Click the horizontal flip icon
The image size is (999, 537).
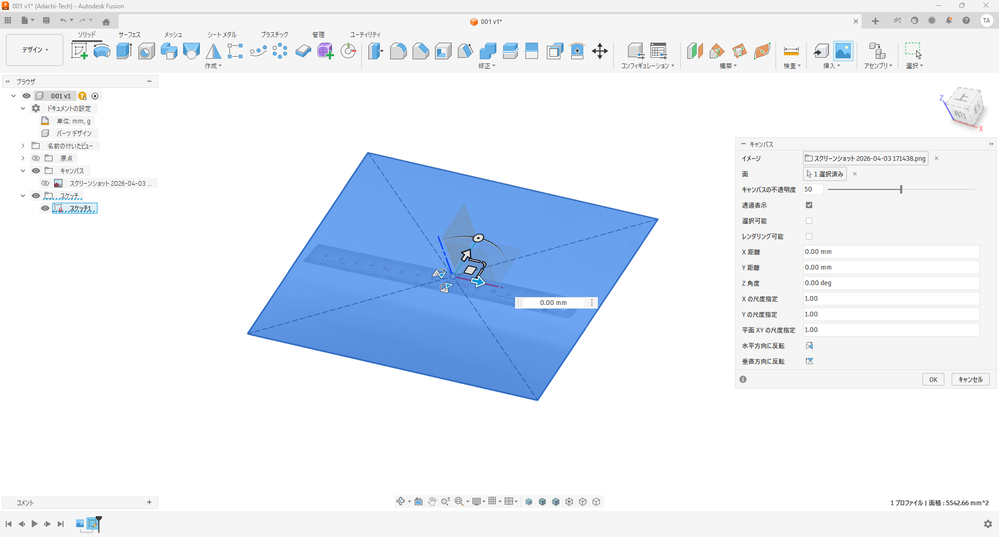[x=809, y=346]
